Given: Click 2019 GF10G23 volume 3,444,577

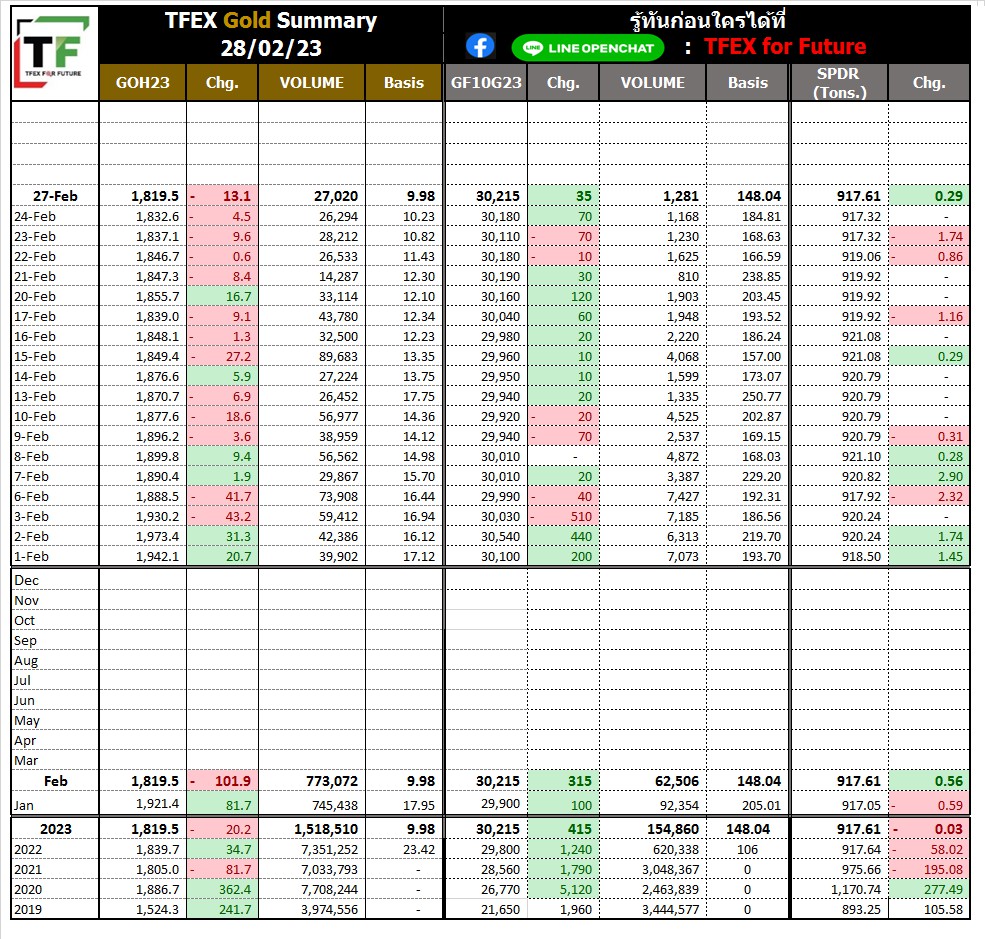Looking at the screenshot, I should pos(670,909).
